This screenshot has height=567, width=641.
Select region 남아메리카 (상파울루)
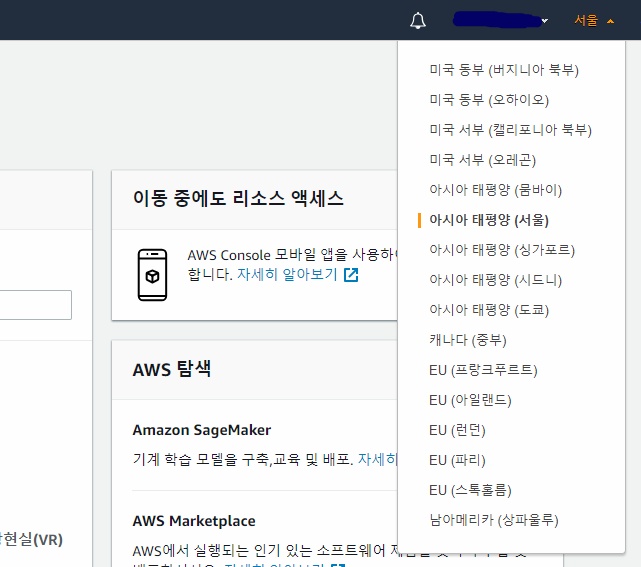click(494, 520)
